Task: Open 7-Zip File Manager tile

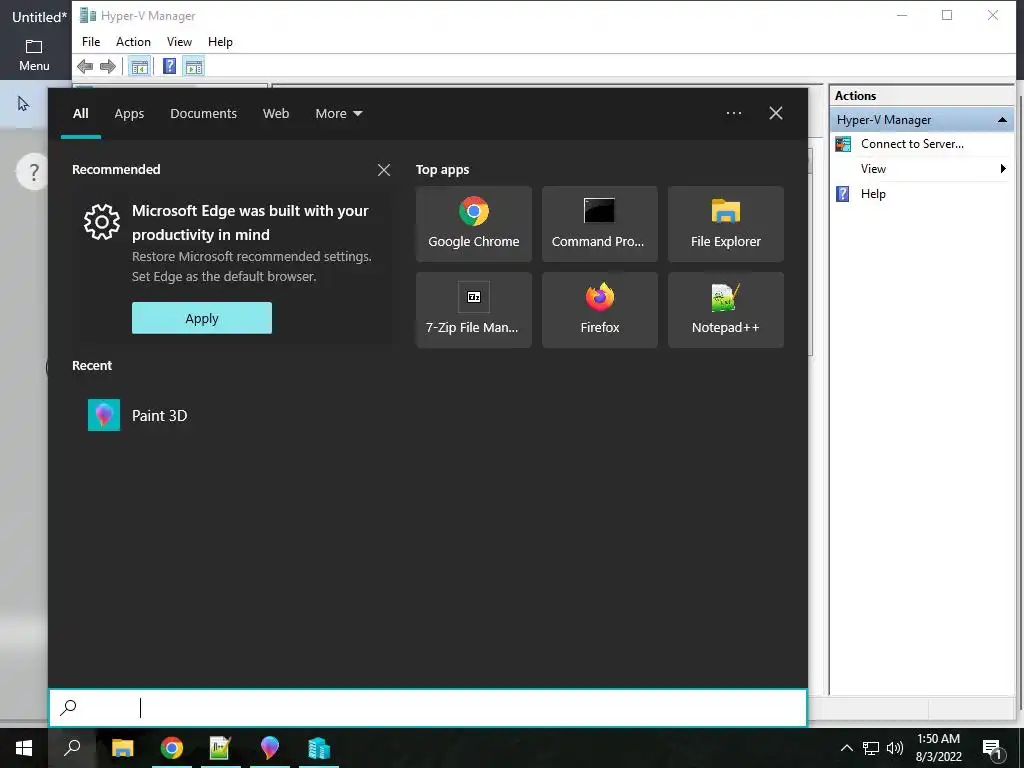Action: click(x=473, y=310)
